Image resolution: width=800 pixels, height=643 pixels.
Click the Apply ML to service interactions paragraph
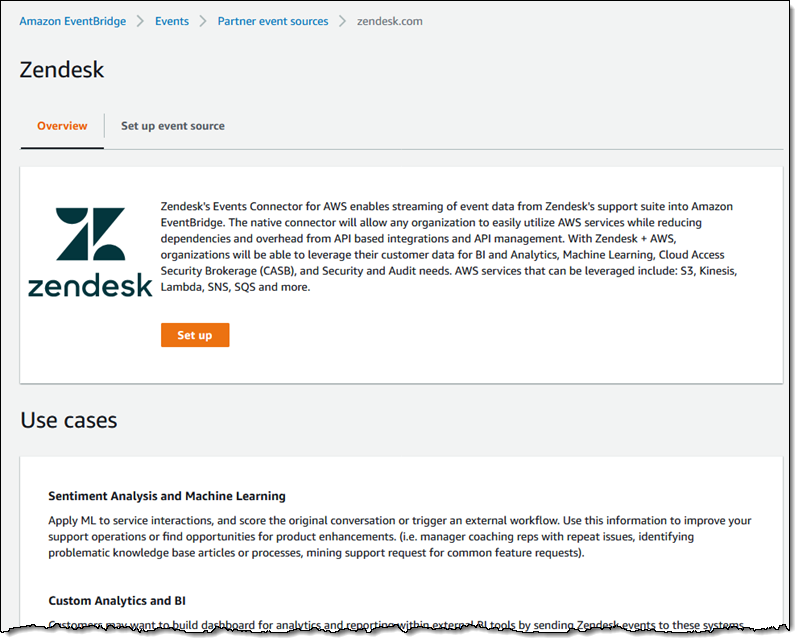click(400, 537)
